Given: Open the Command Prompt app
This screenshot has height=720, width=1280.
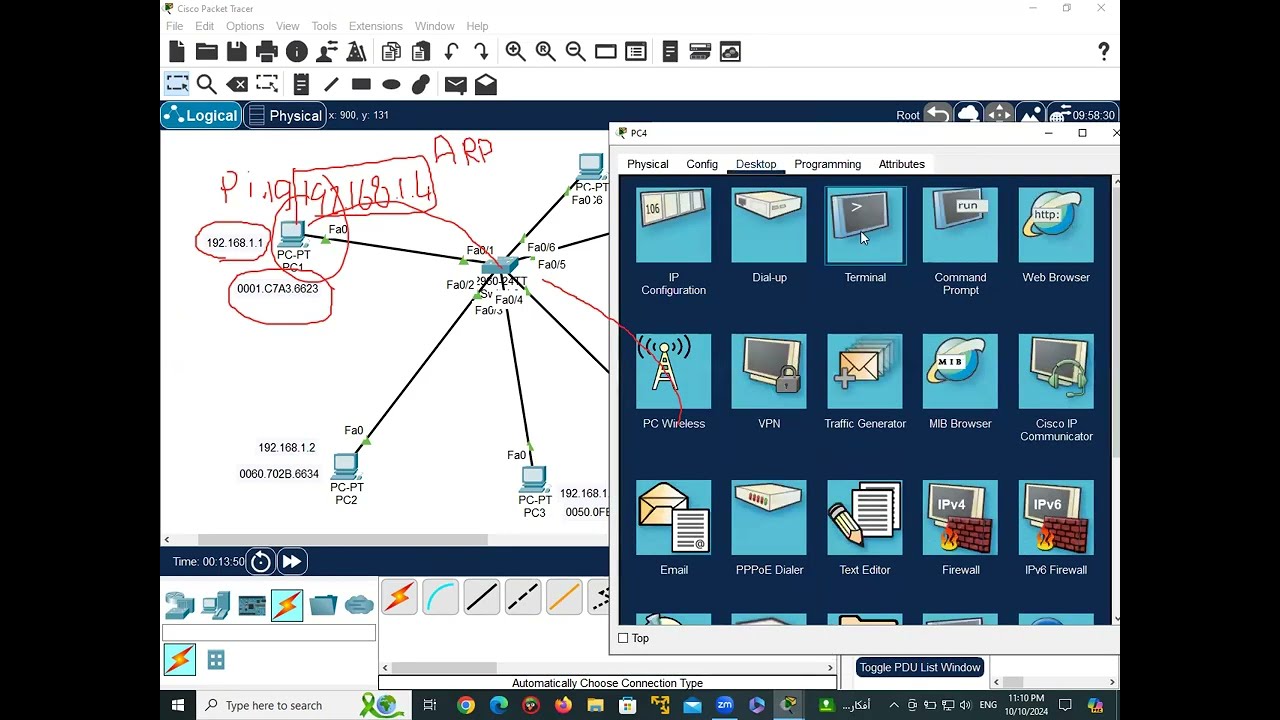Looking at the screenshot, I should coord(960,227).
